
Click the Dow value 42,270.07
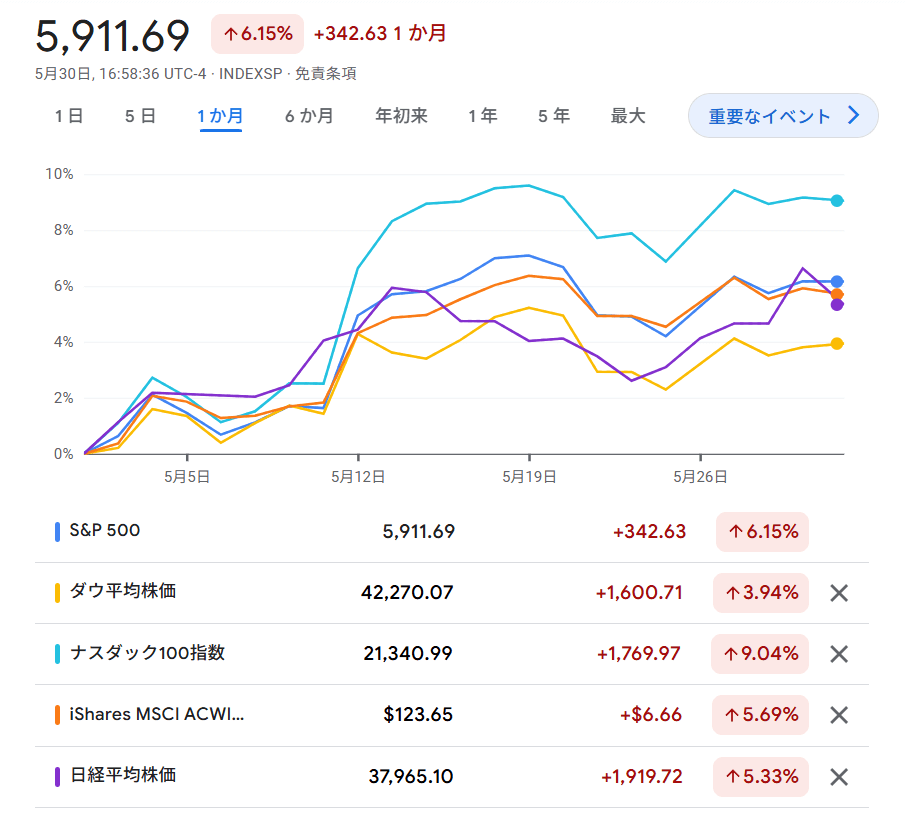tap(407, 593)
